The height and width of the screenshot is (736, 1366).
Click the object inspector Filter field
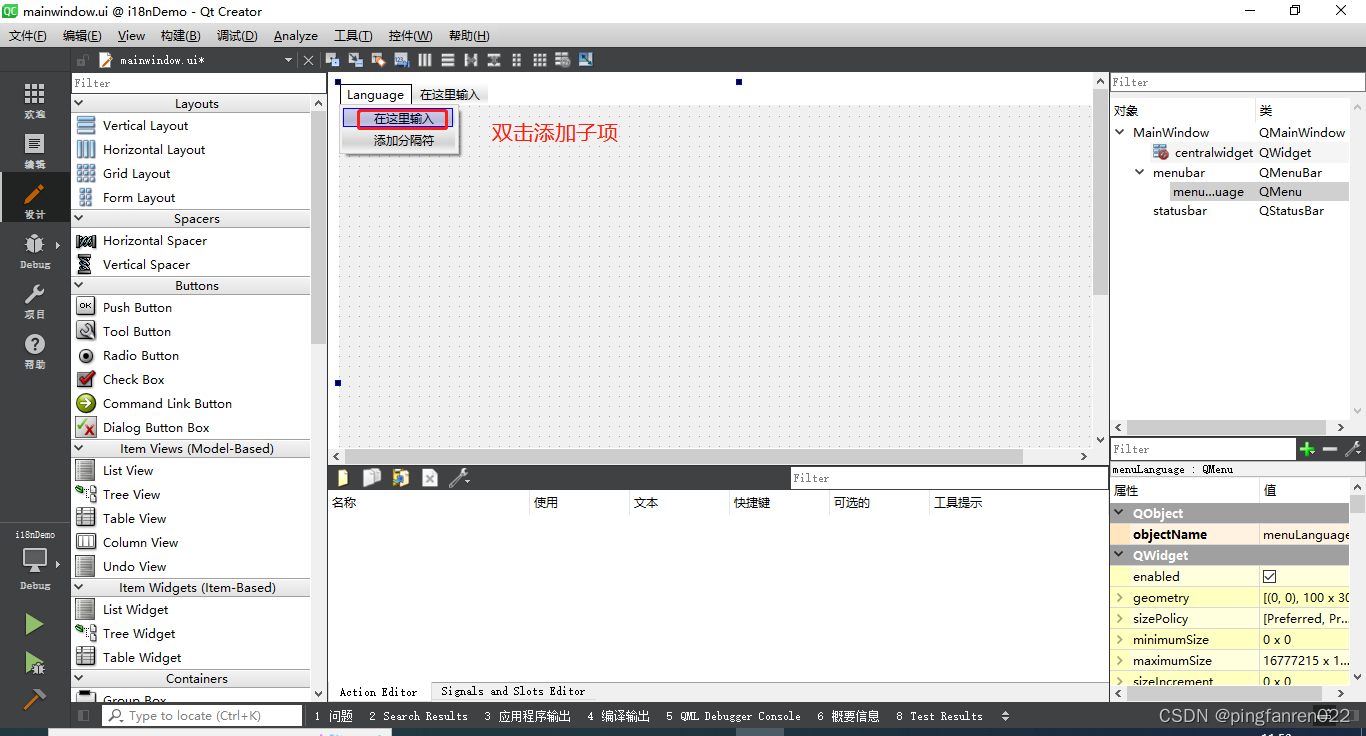(1236, 82)
